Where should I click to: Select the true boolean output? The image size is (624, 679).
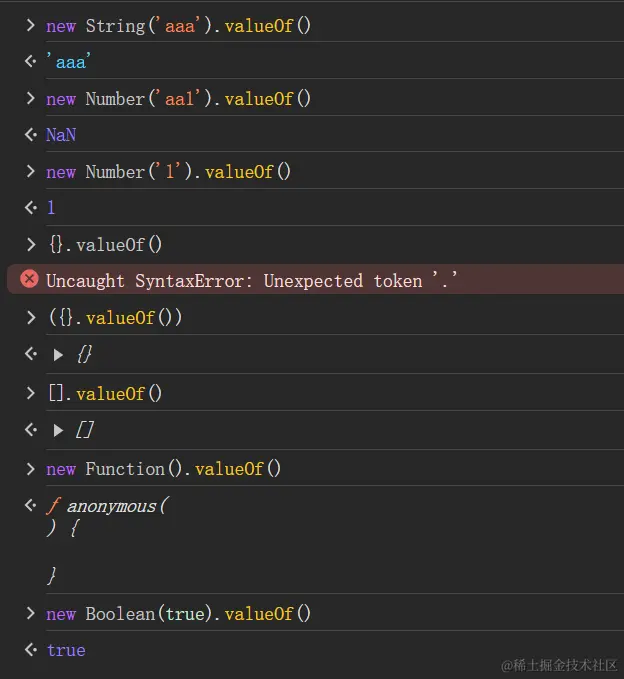coord(66,650)
